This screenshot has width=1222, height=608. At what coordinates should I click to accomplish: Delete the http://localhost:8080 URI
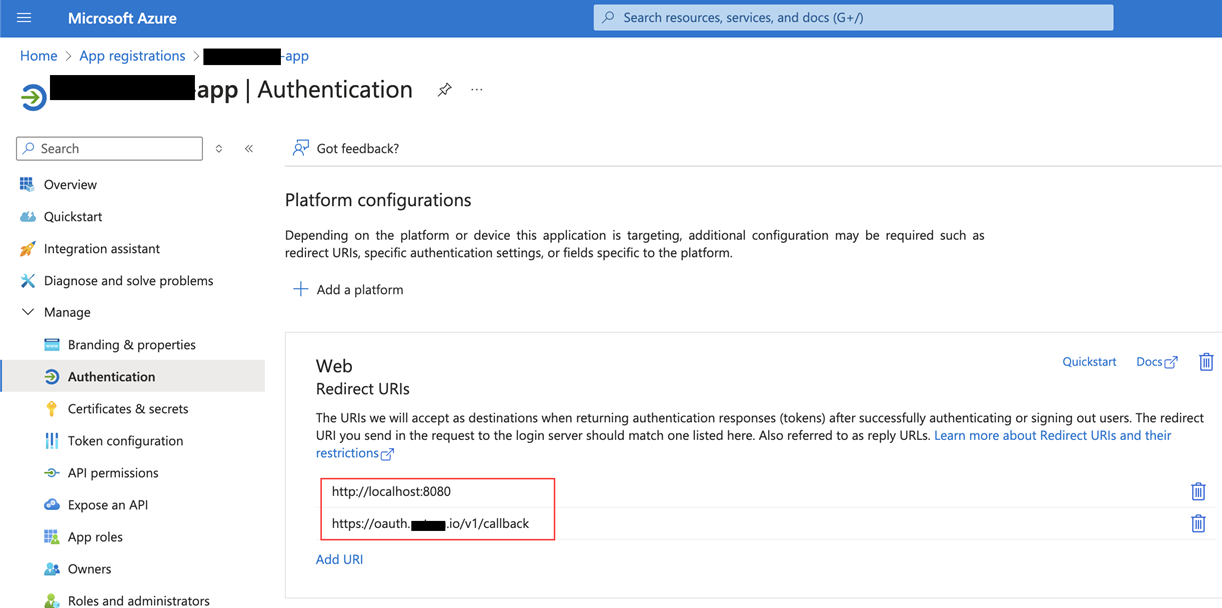[1198, 491]
